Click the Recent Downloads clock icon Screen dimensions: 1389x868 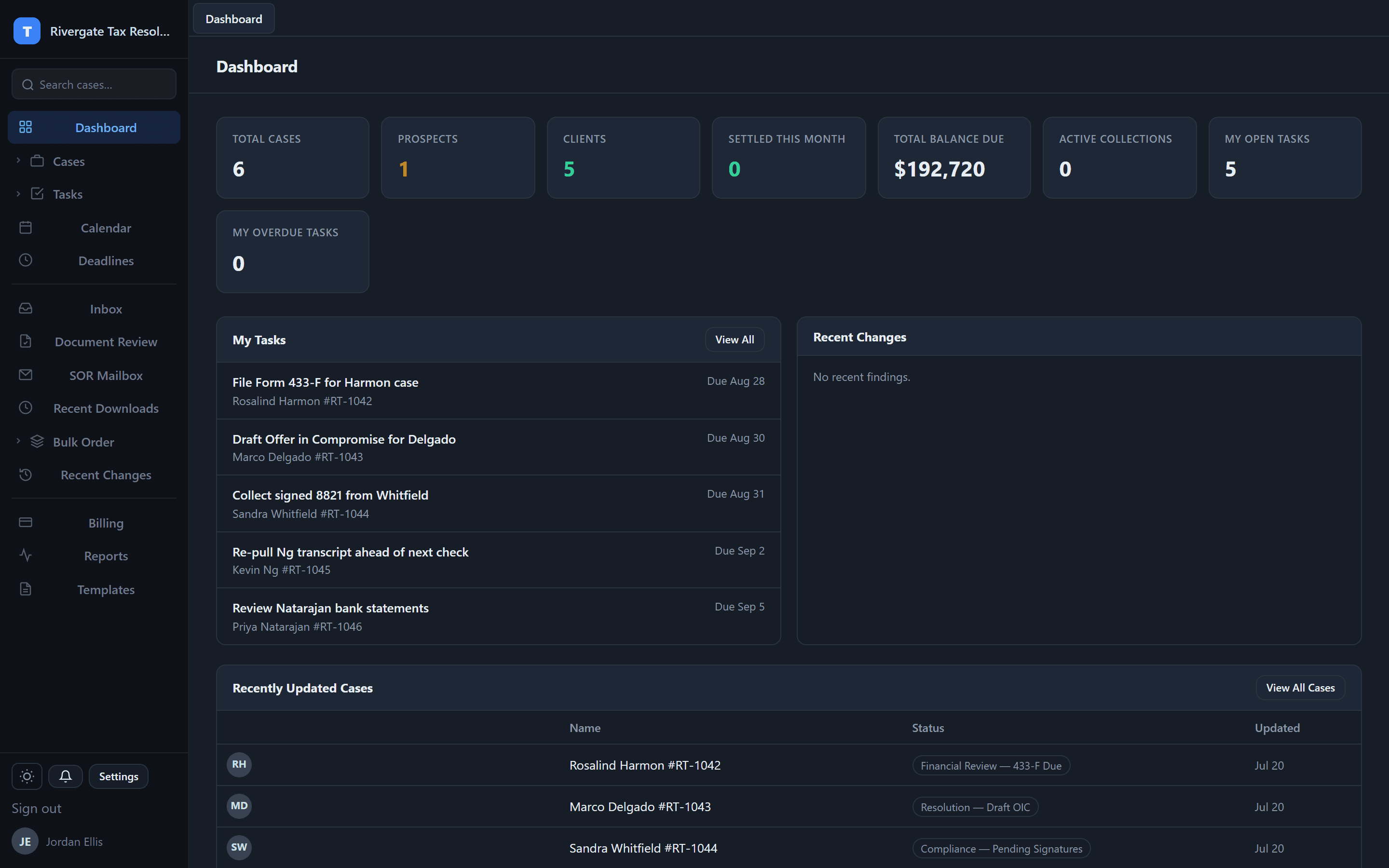[25, 408]
